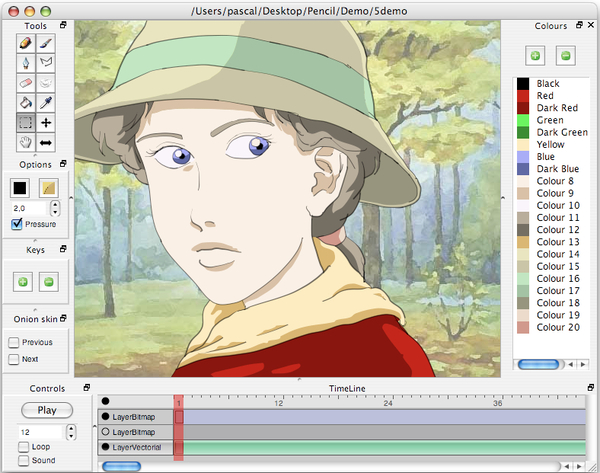Enable Previous onion skin
Viewport: 600px width, 473px height.
coord(14,342)
